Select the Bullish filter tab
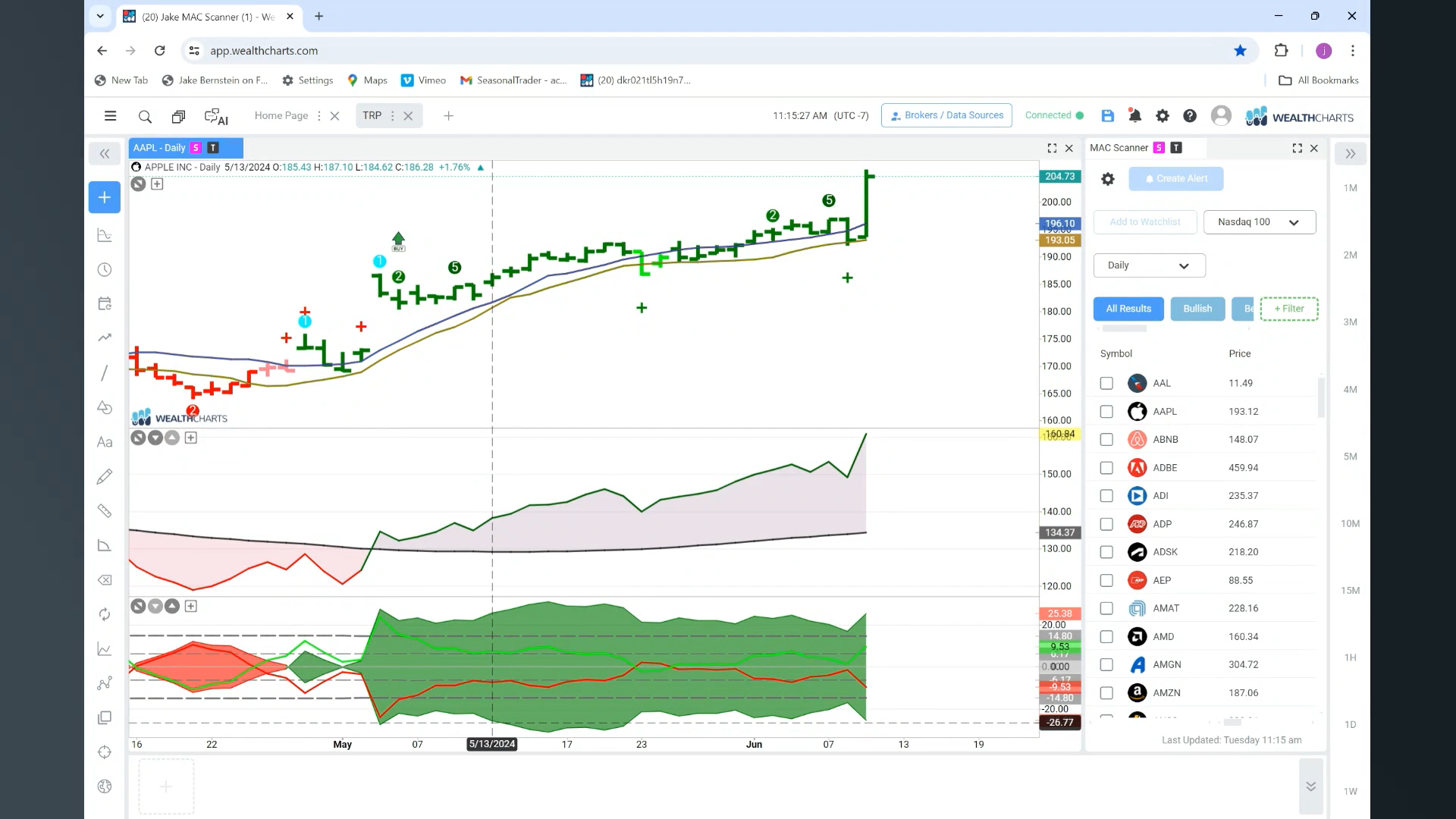 [x=1197, y=309]
